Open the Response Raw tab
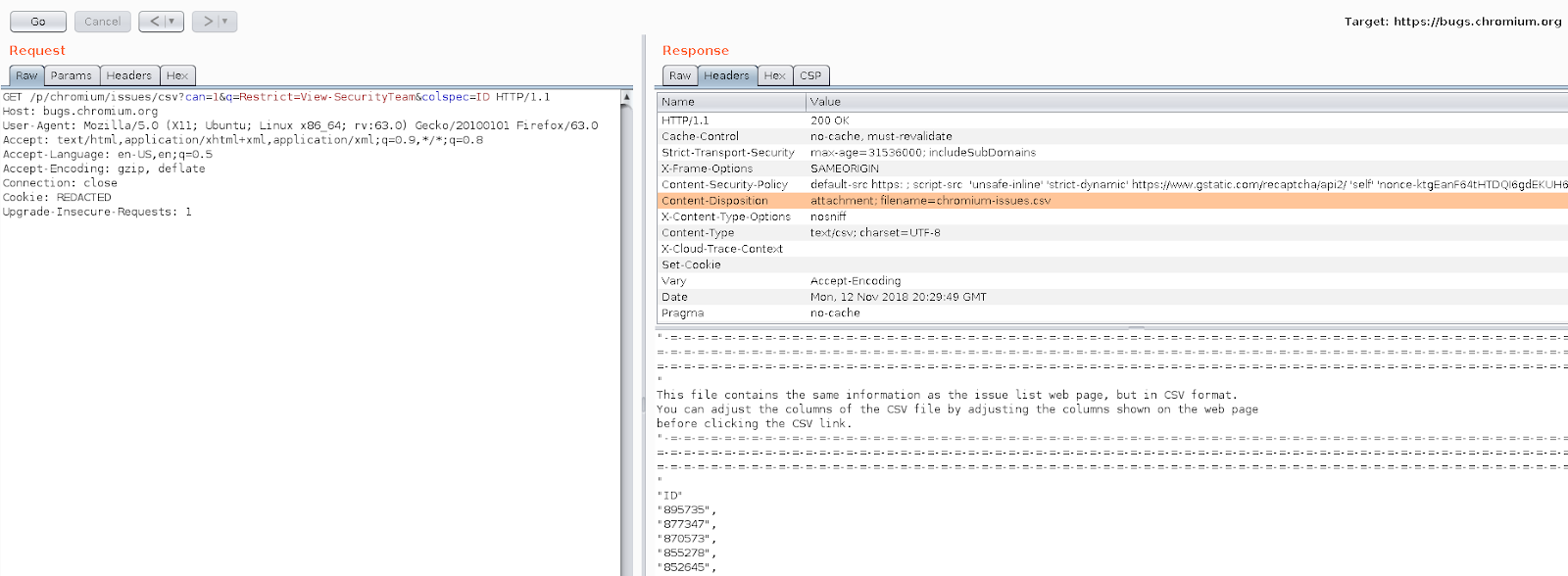1568x576 pixels. click(680, 75)
